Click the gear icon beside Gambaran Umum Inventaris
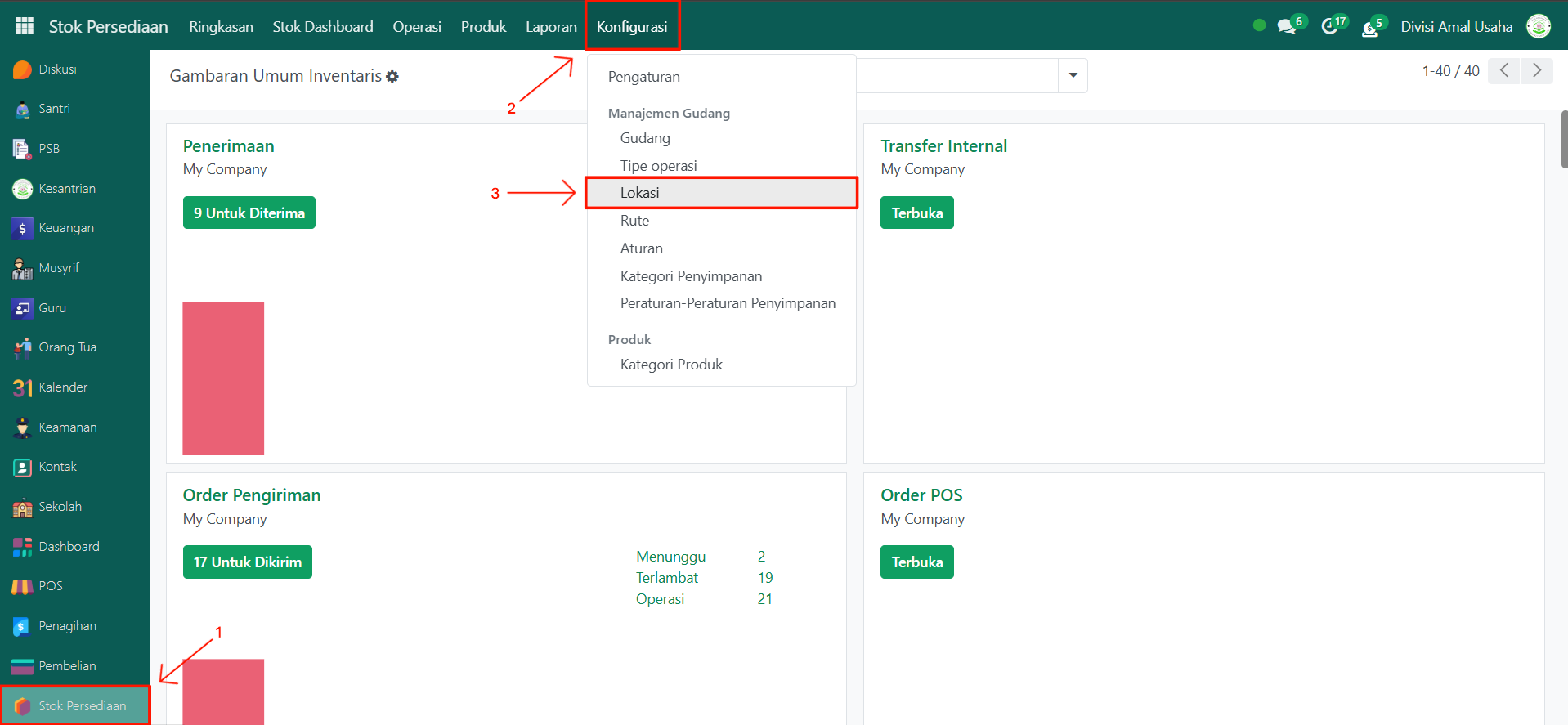 tap(392, 76)
